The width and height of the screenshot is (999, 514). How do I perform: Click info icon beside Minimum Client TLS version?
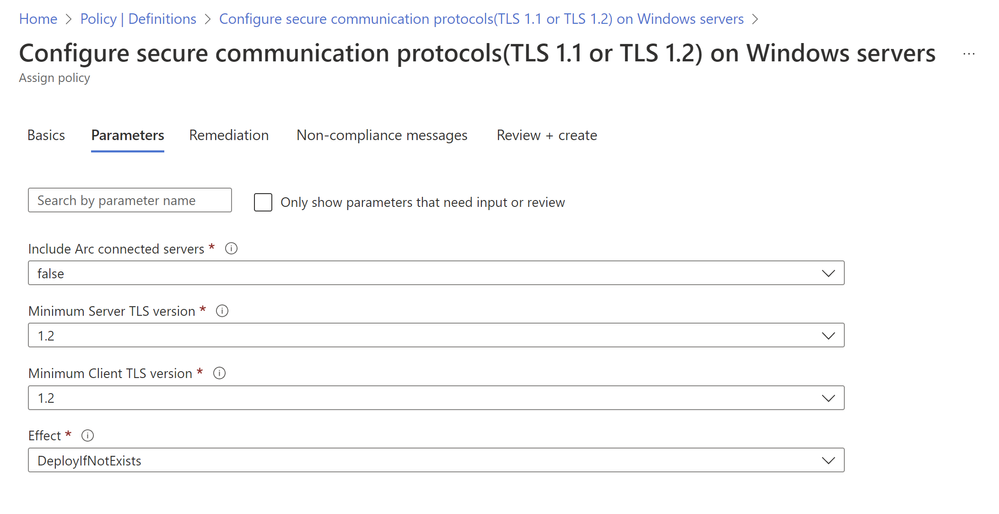[219, 373]
